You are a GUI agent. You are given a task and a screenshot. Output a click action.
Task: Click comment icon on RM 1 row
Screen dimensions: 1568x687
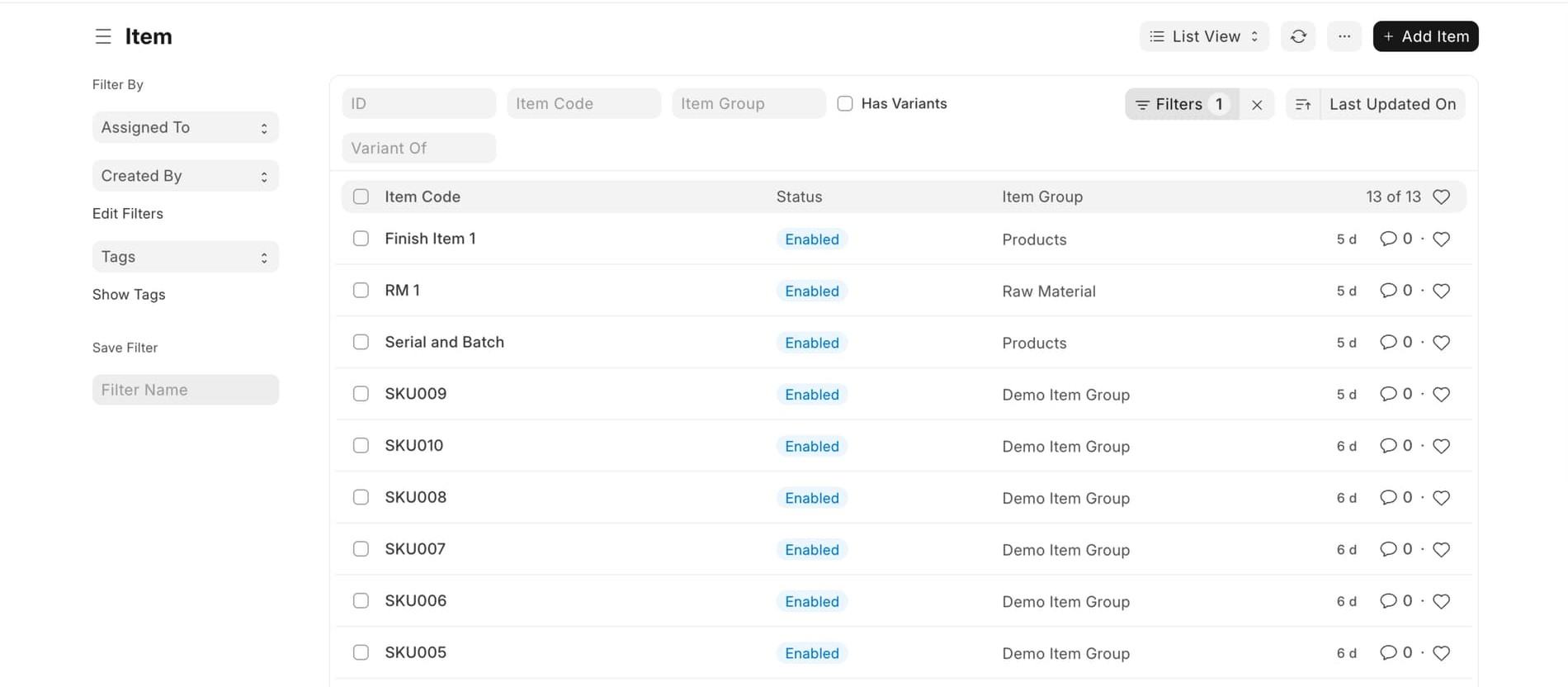(1388, 291)
